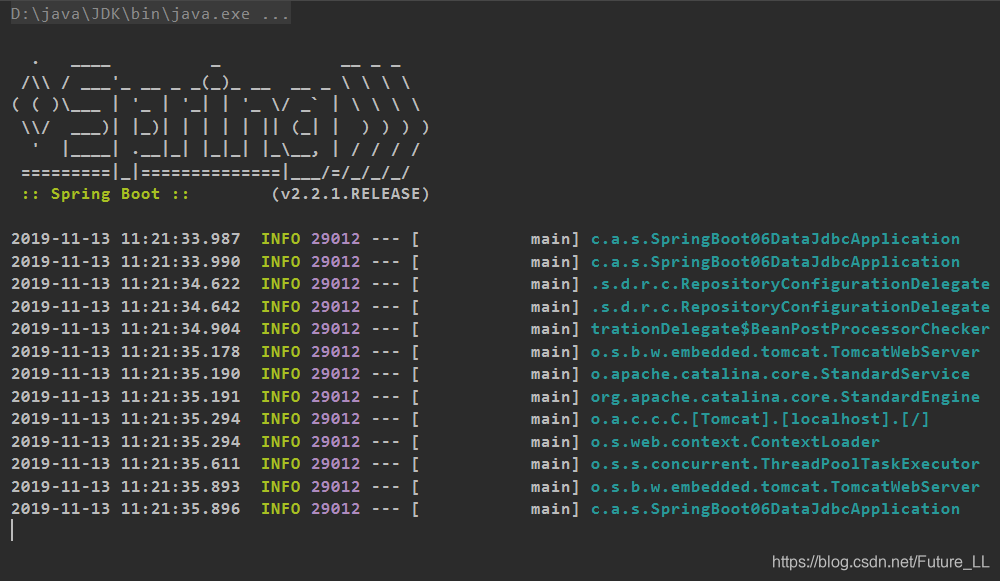This screenshot has height=581, width=1000.
Task: Click the timestamp "11:21:35.896"
Action: pyautogui.click(x=180, y=509)
